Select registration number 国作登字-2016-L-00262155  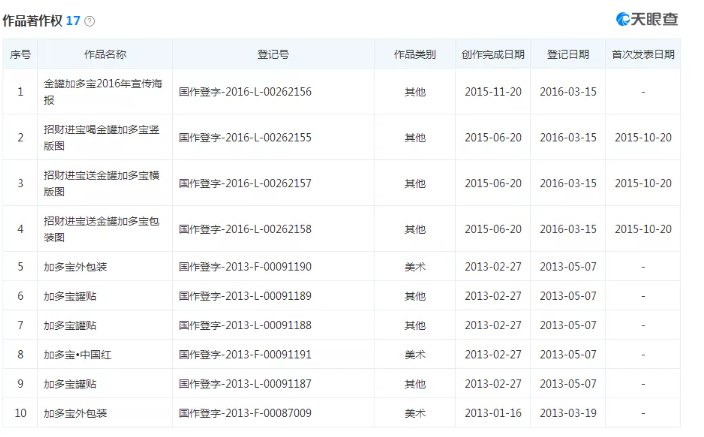pos(245,137)
